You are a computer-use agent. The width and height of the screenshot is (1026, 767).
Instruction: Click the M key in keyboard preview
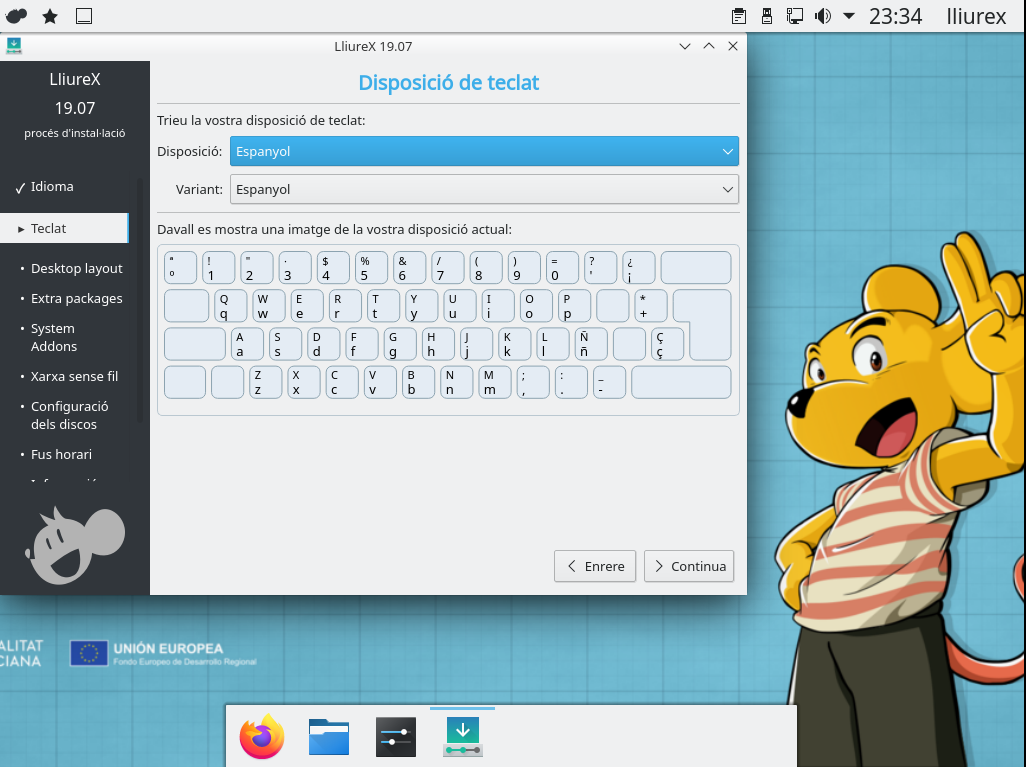(x=495, y=382)
